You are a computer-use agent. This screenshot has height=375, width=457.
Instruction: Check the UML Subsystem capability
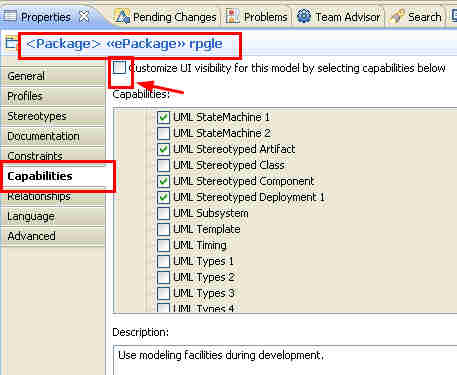pos(163,213)
